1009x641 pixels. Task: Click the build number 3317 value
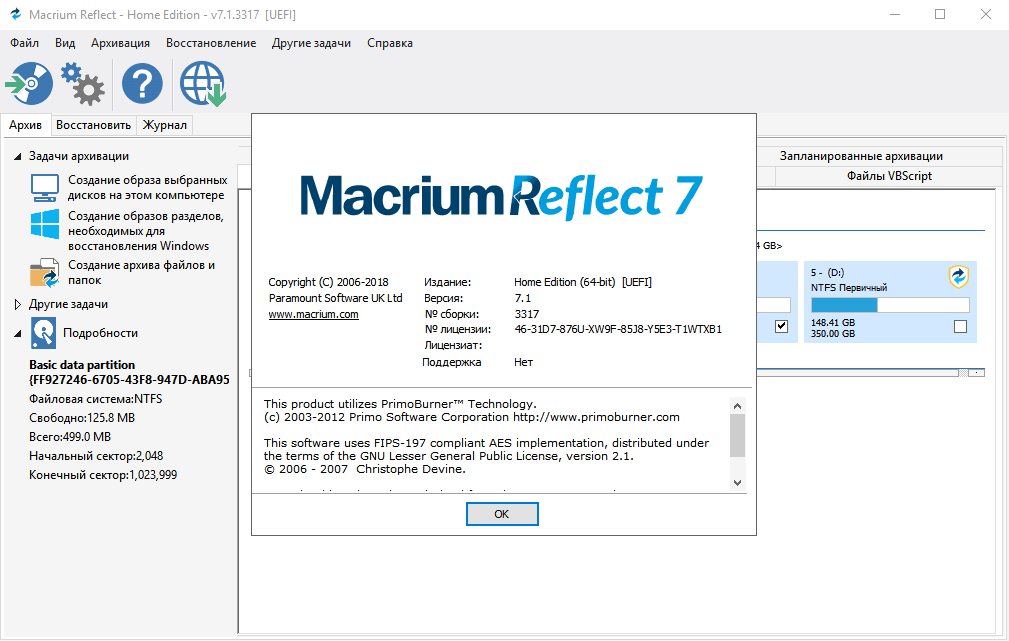527,314
